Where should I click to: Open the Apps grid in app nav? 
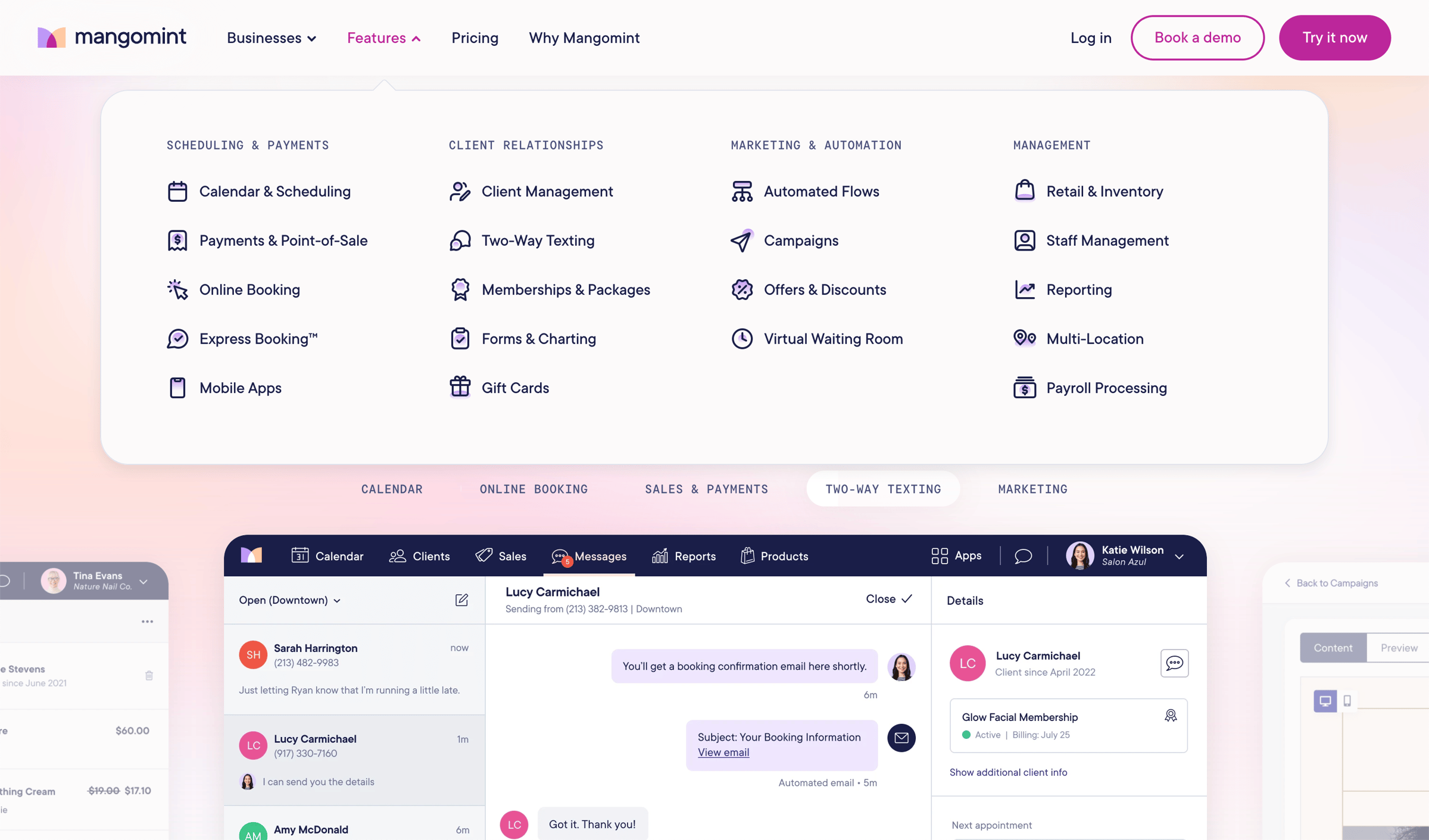pyautogui.click(x=956, y=555)
